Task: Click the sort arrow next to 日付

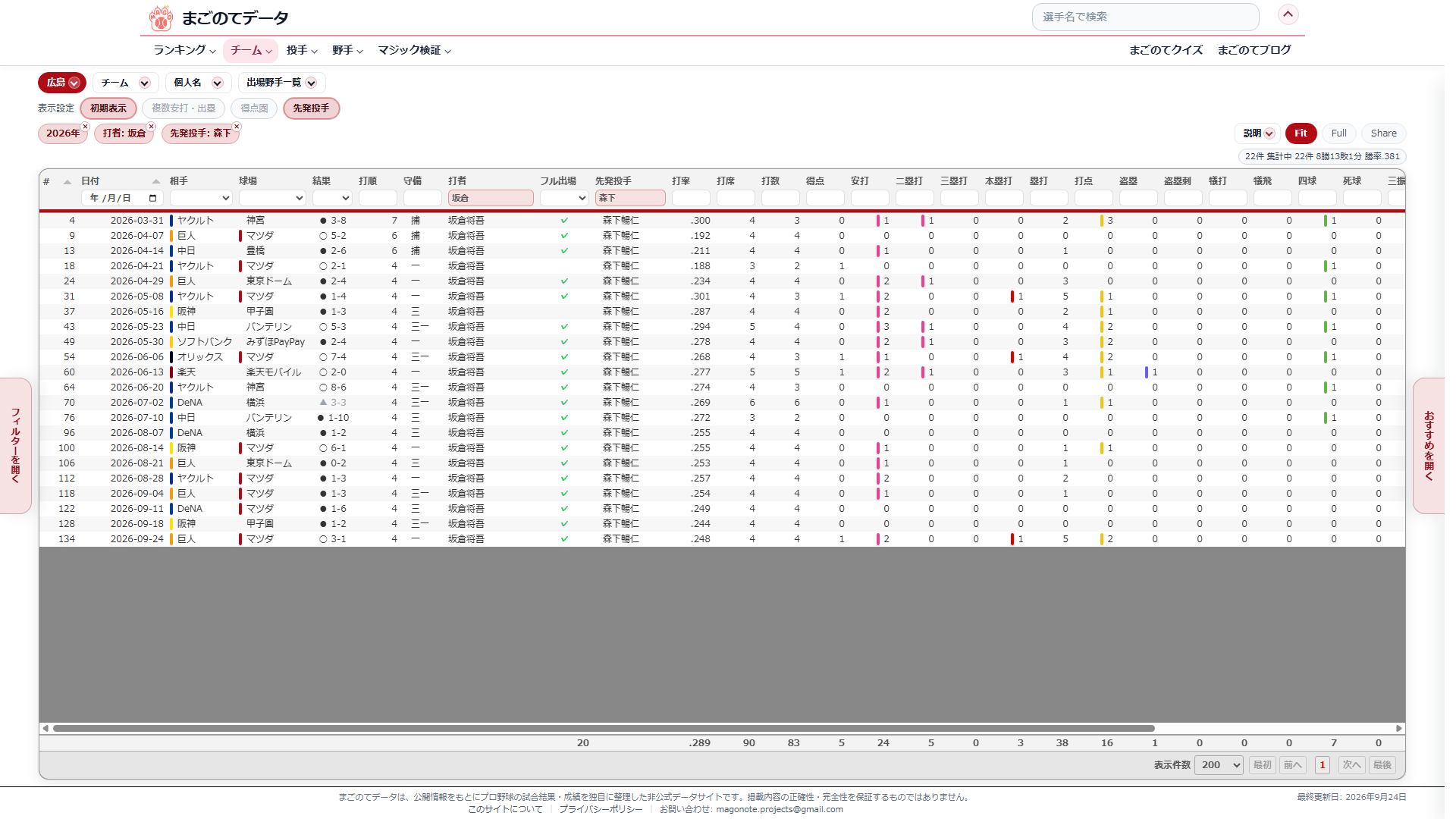Action: point(156,181)
